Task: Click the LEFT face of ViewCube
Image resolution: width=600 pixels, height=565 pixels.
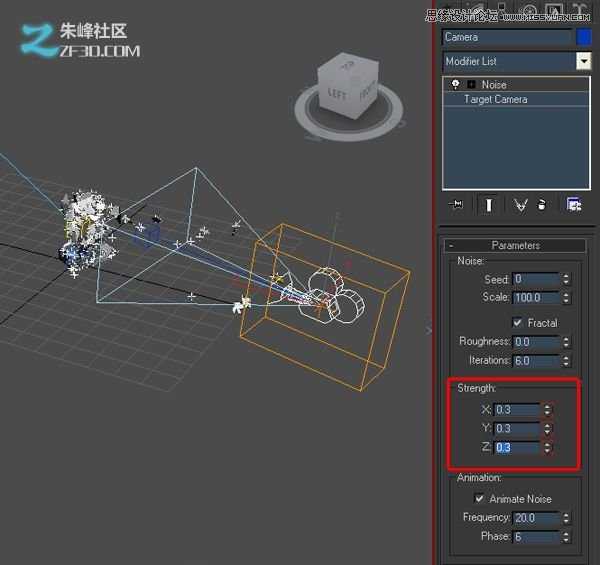Action: pos(338,94)
